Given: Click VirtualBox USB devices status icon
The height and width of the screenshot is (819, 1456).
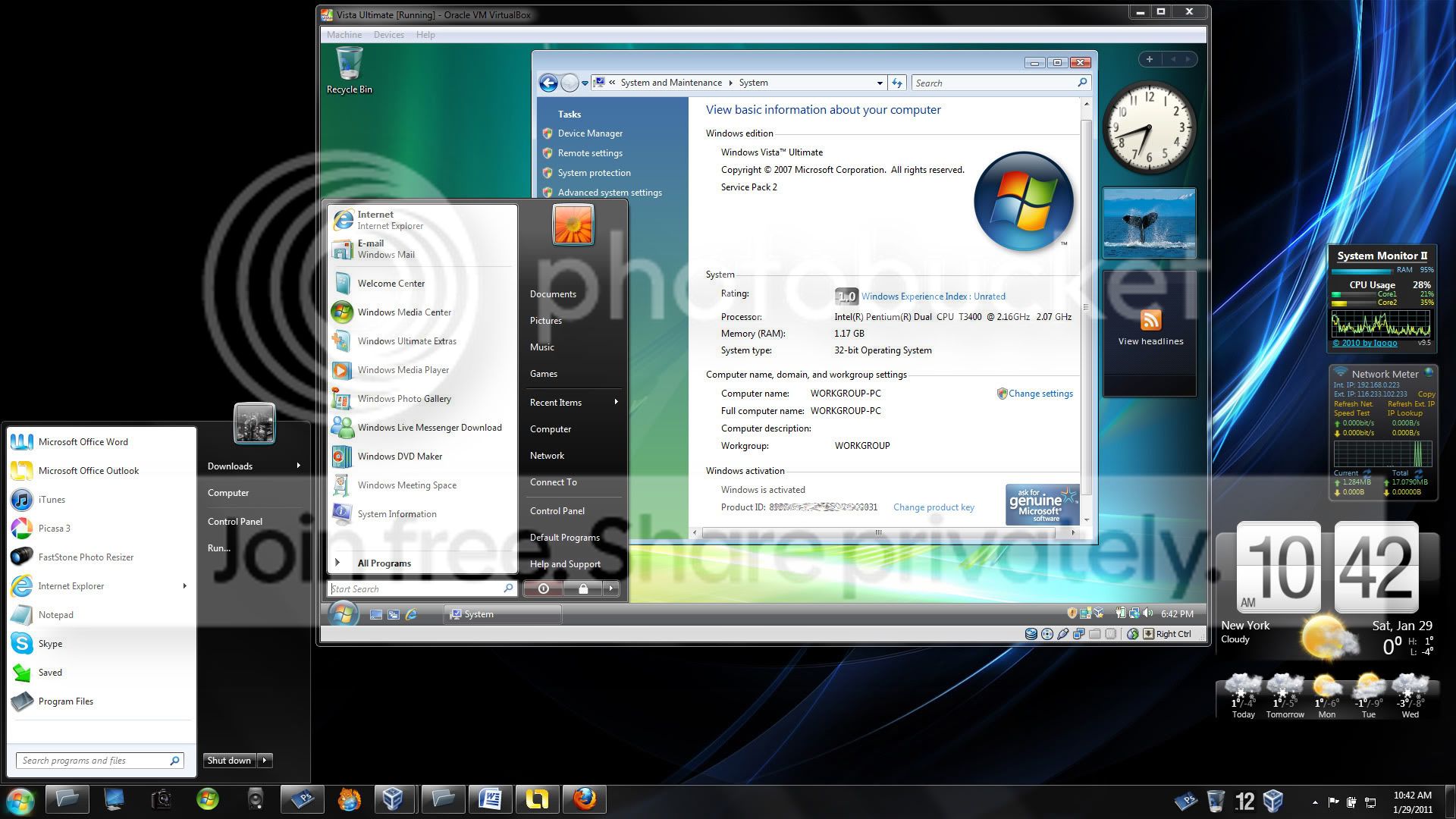Looking at the screenshot, I should (x=1062, y=634).
